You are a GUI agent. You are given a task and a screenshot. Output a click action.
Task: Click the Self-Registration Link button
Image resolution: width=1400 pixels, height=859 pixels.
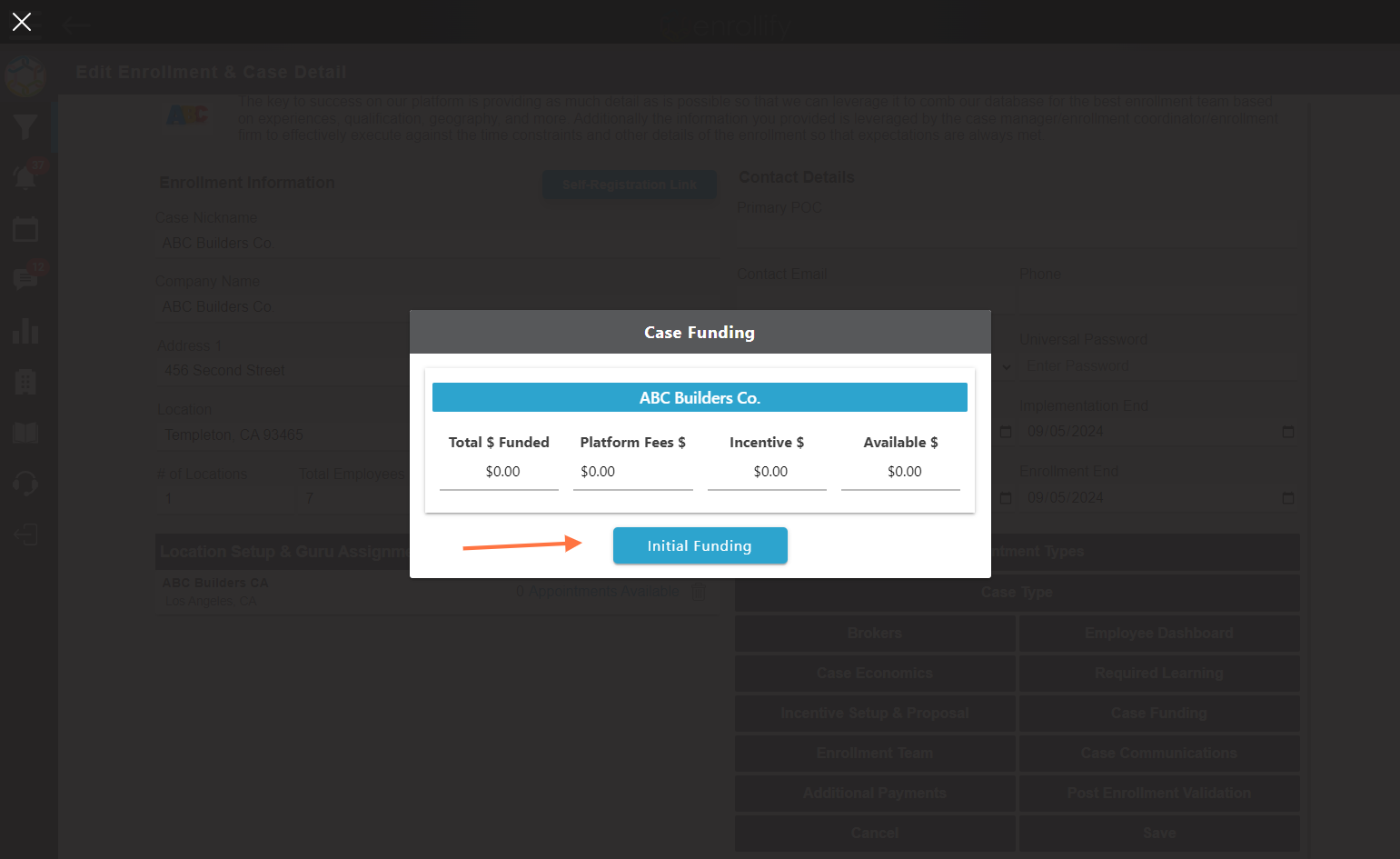coord(630,185)
